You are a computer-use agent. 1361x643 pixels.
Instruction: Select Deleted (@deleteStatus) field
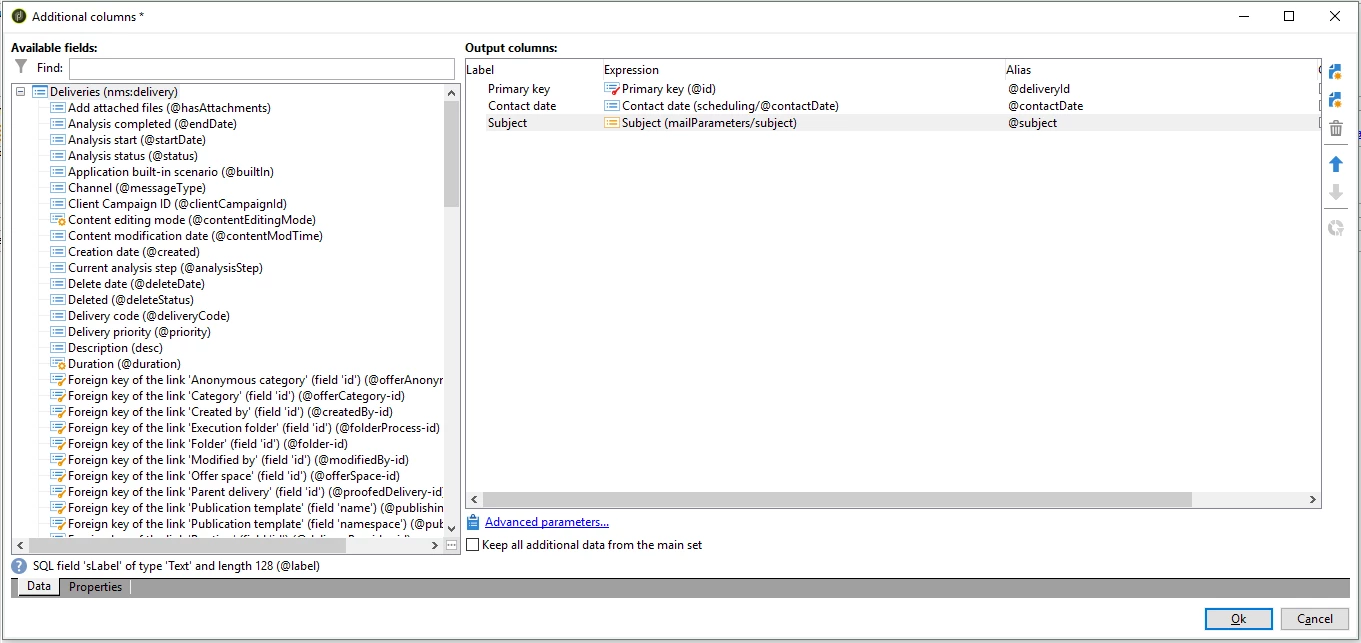pyautogui.click(x=131, y=300)
